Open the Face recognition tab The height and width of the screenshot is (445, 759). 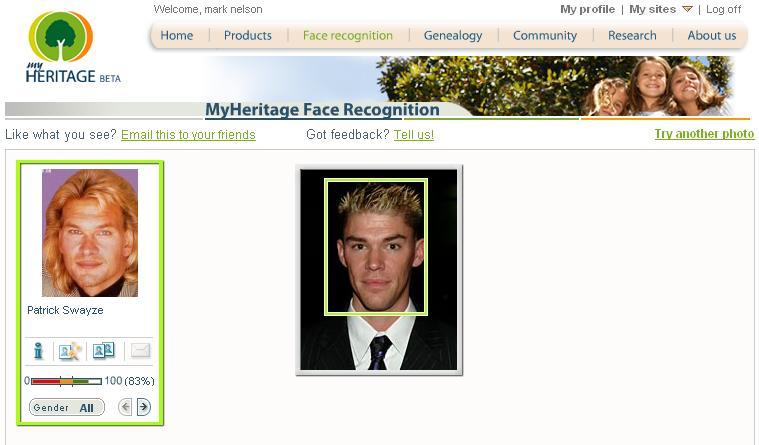(x=348, y=35)
